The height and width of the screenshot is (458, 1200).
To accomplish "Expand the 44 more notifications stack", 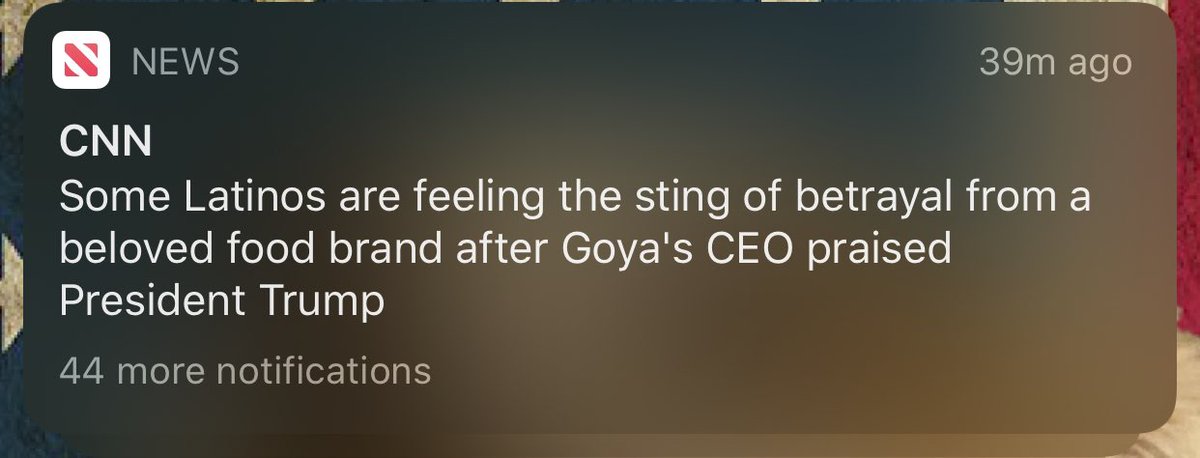I will click(245, 371).
